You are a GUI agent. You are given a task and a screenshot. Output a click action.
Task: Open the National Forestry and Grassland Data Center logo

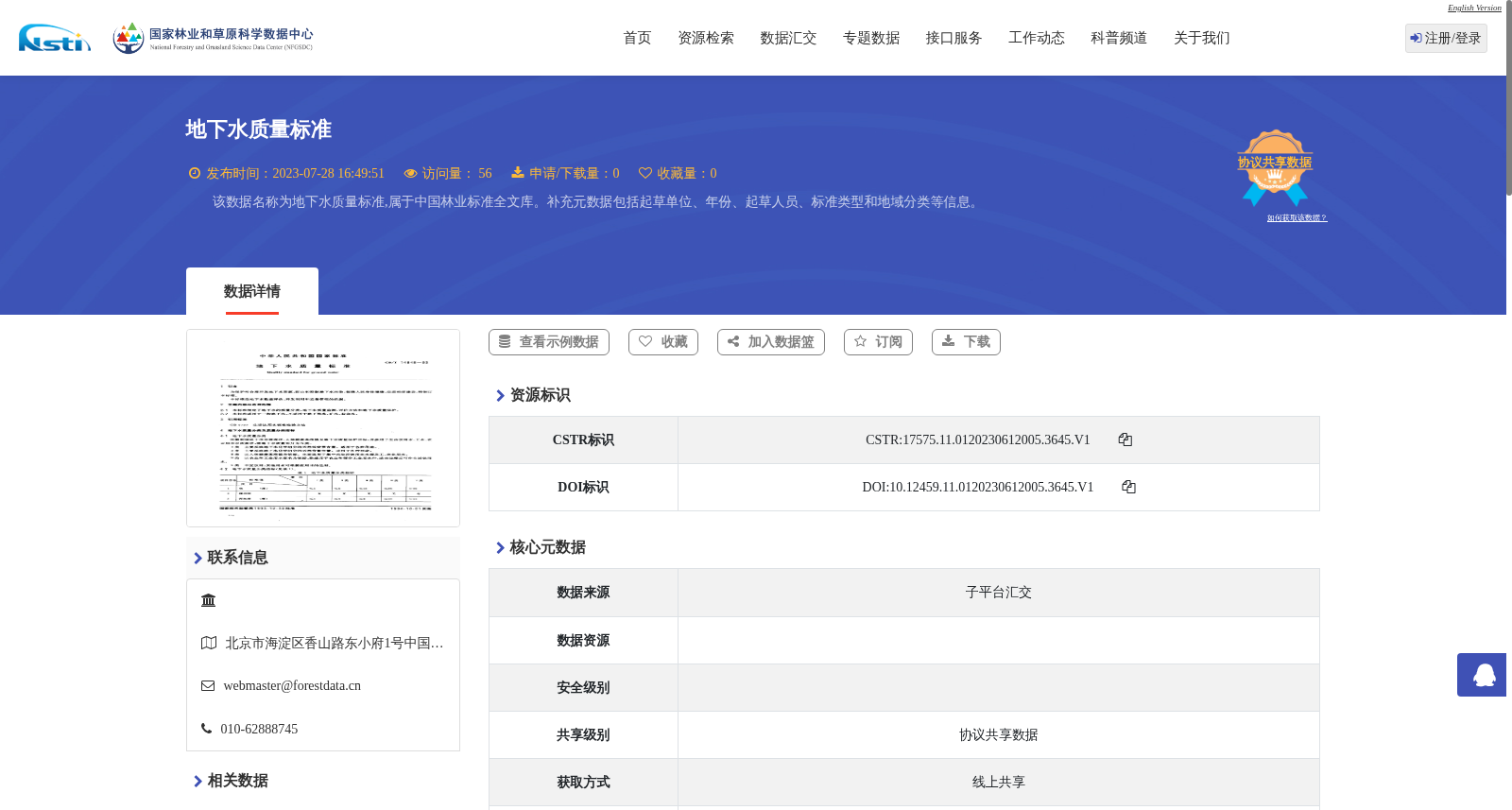(x=213, y=38)
